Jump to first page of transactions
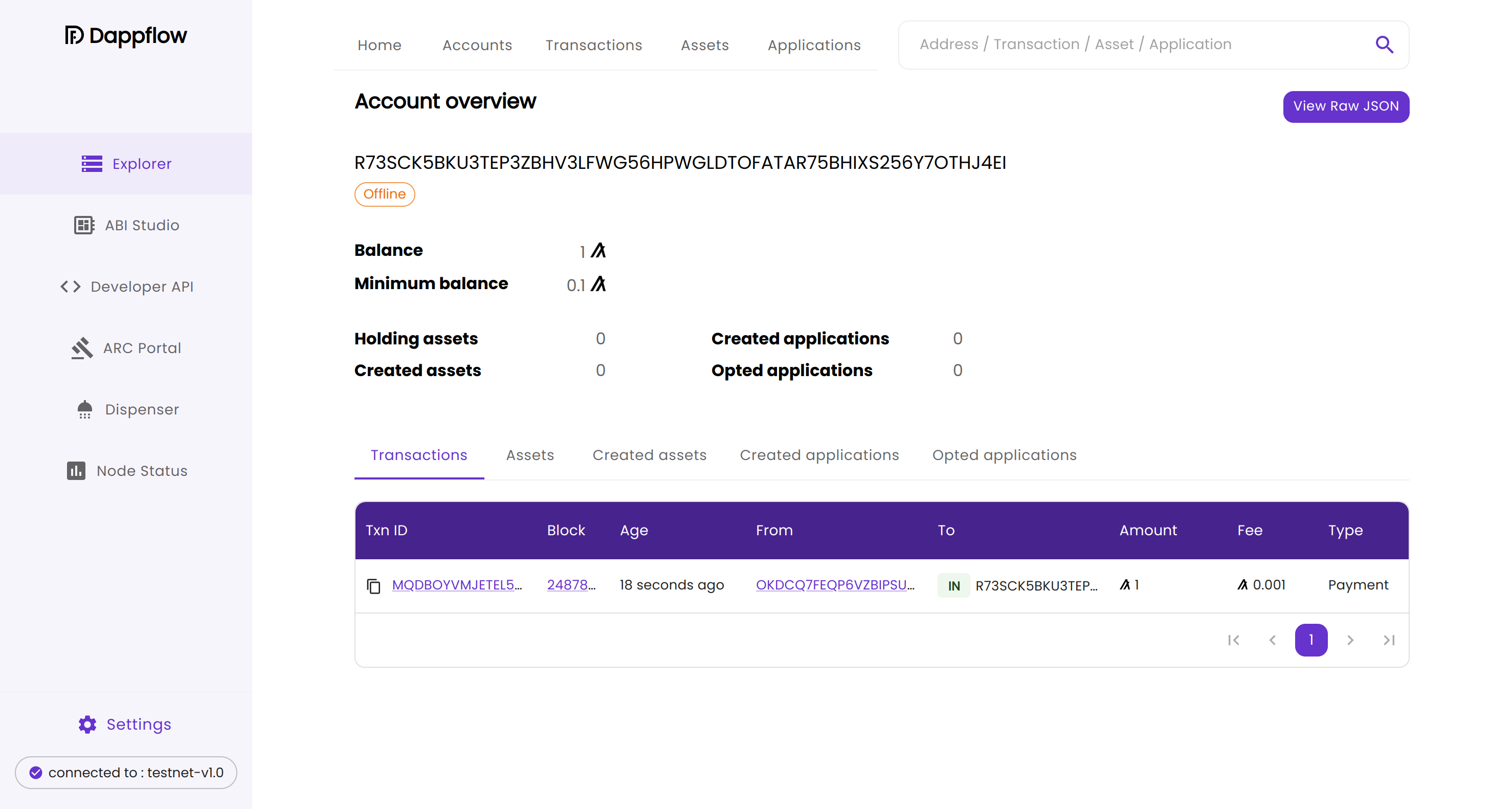1512x809 pixels. point(1233,639)
